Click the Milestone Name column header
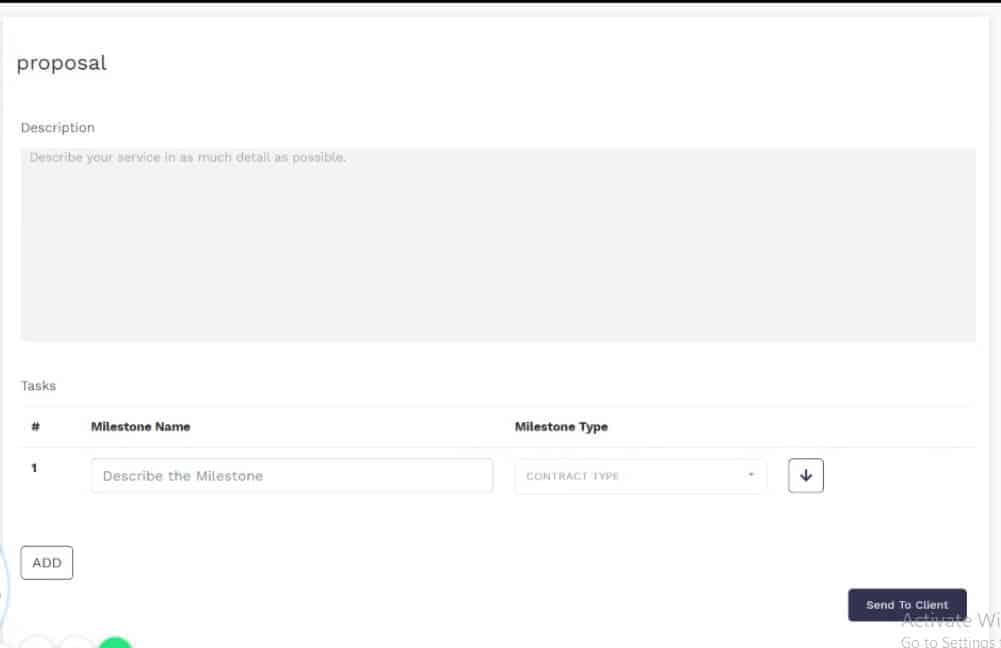 [x=140, y=426]
